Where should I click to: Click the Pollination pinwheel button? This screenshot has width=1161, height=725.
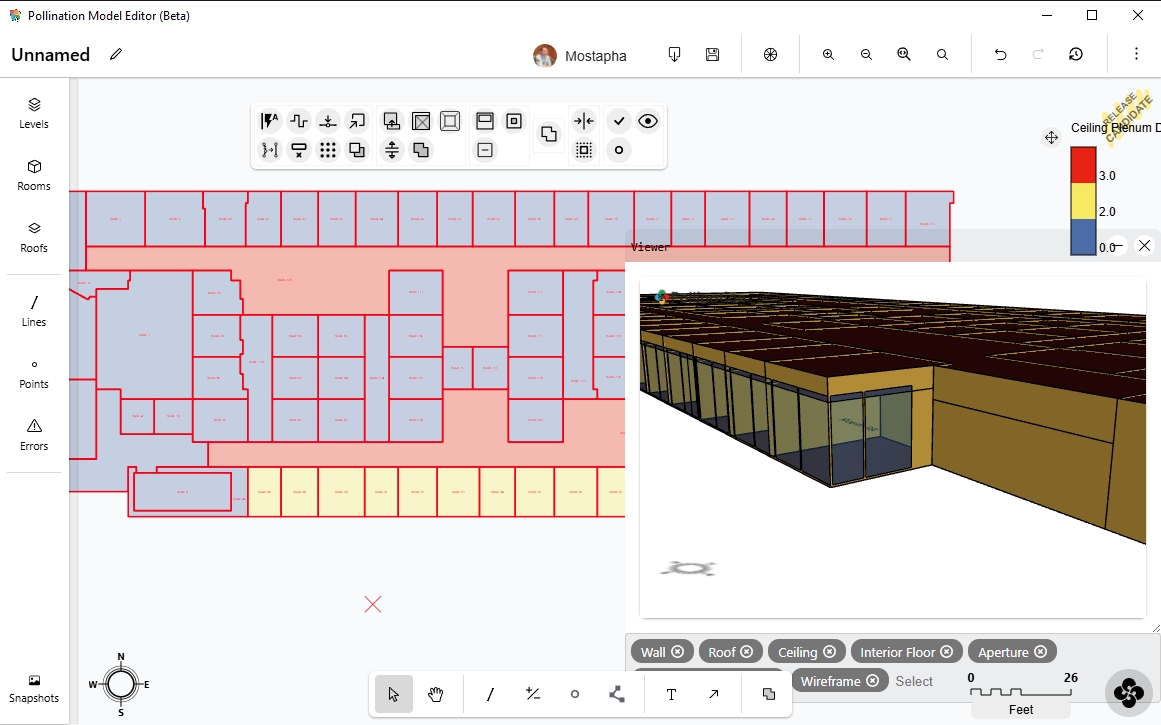1127,691
